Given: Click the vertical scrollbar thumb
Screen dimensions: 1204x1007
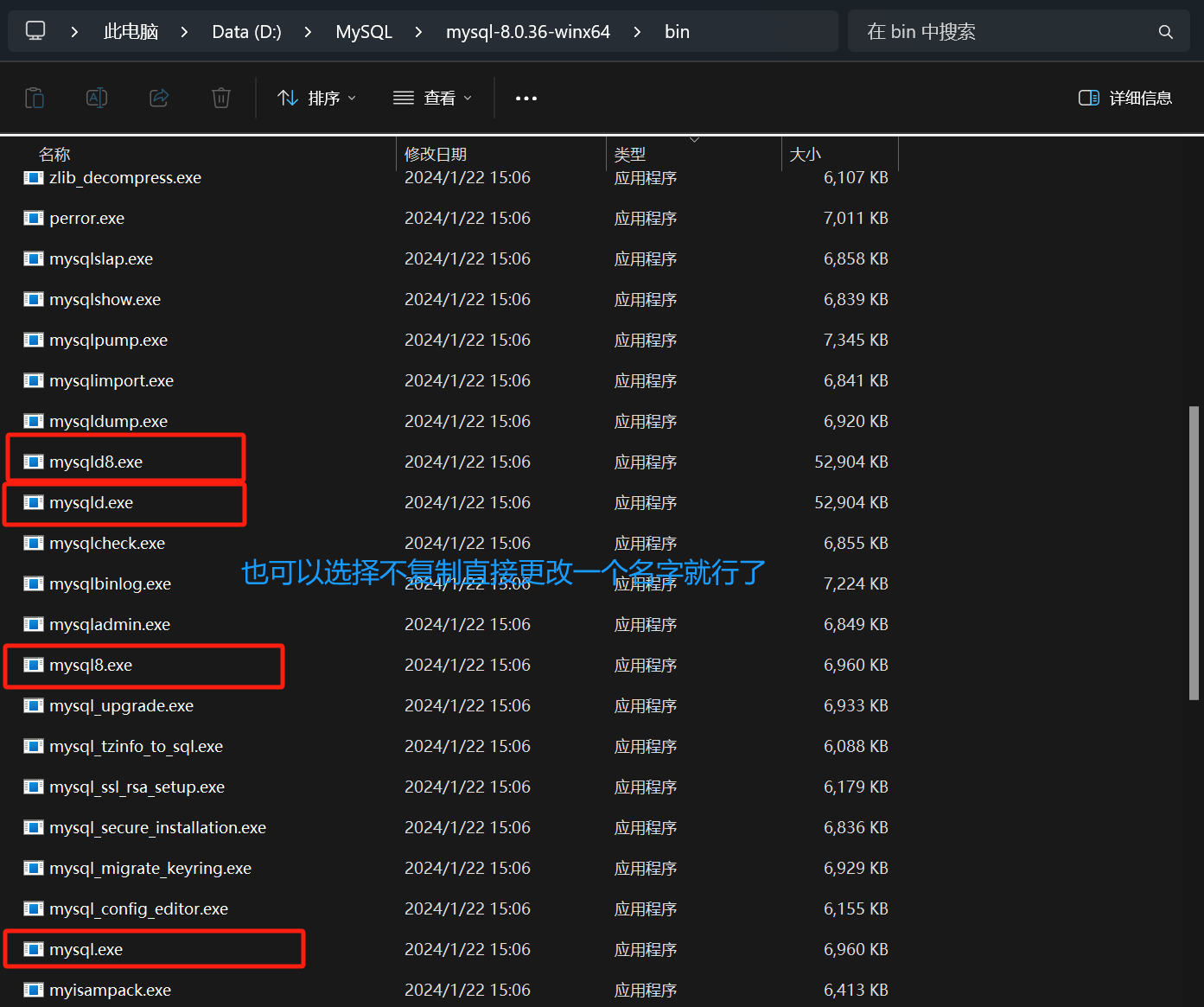Looking at the screenshot, I should [x=1194, y=553].
